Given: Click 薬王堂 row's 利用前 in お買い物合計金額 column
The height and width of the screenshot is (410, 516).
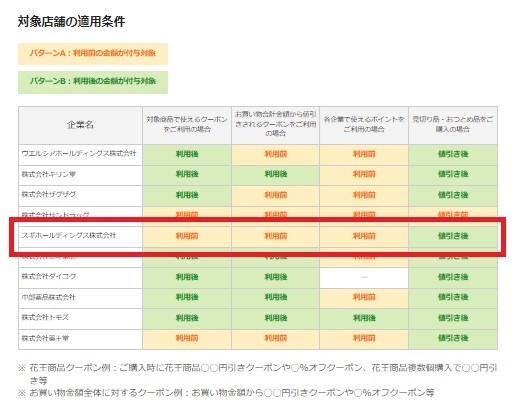Looking at the screenshot, I should [x=275, y=338].
